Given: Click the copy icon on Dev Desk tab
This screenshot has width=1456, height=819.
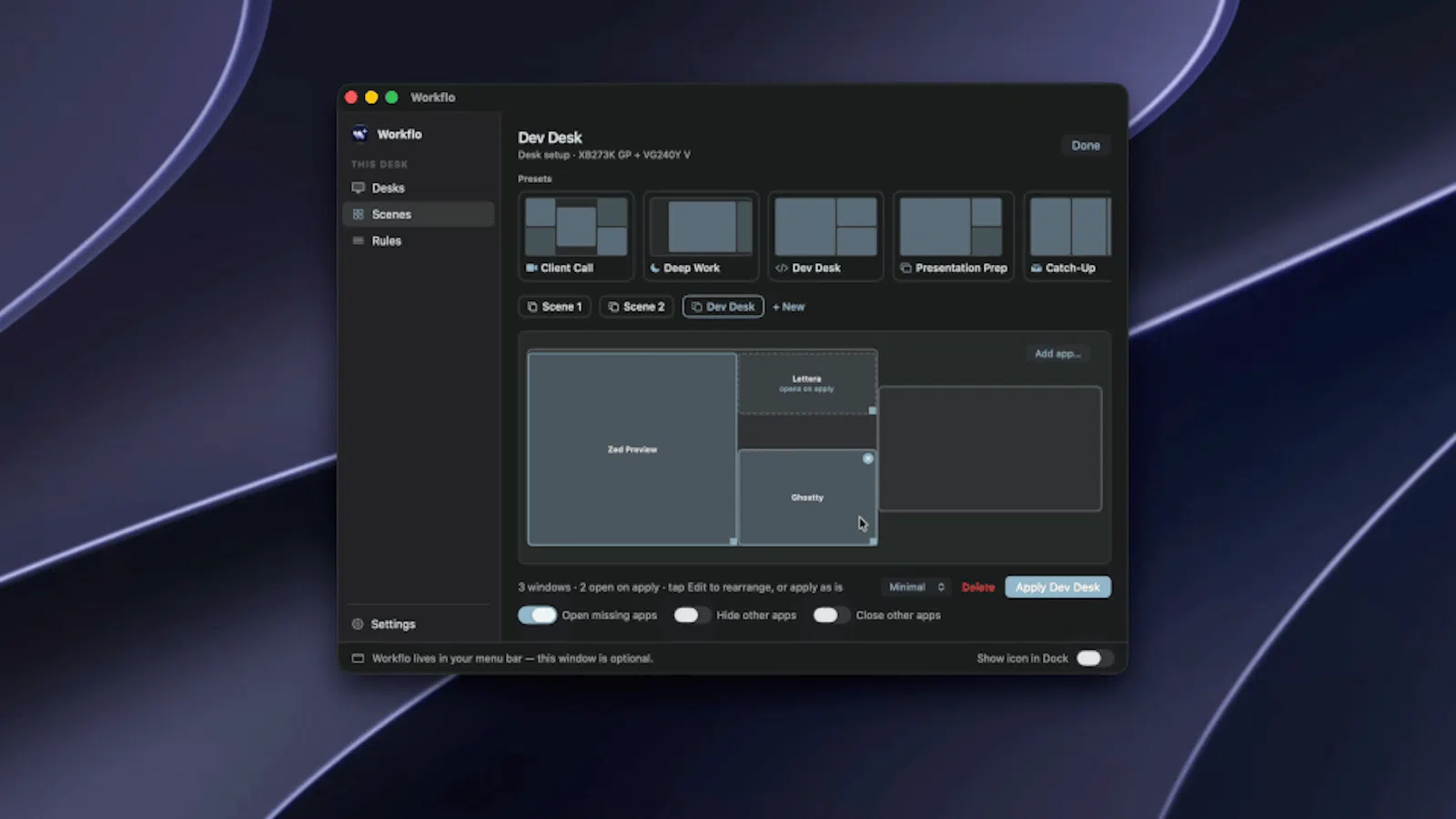Looking at the screenshot, I should tap(697, 307).
